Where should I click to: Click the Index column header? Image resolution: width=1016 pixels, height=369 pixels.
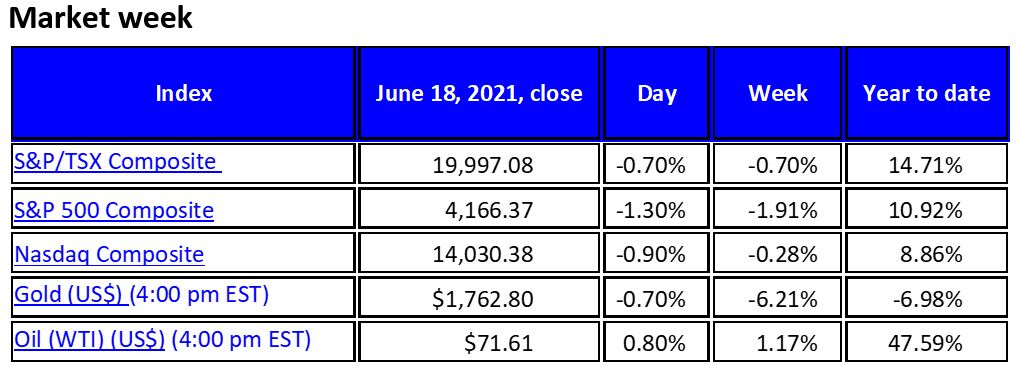pyautogui.click(x=183, y=93)
